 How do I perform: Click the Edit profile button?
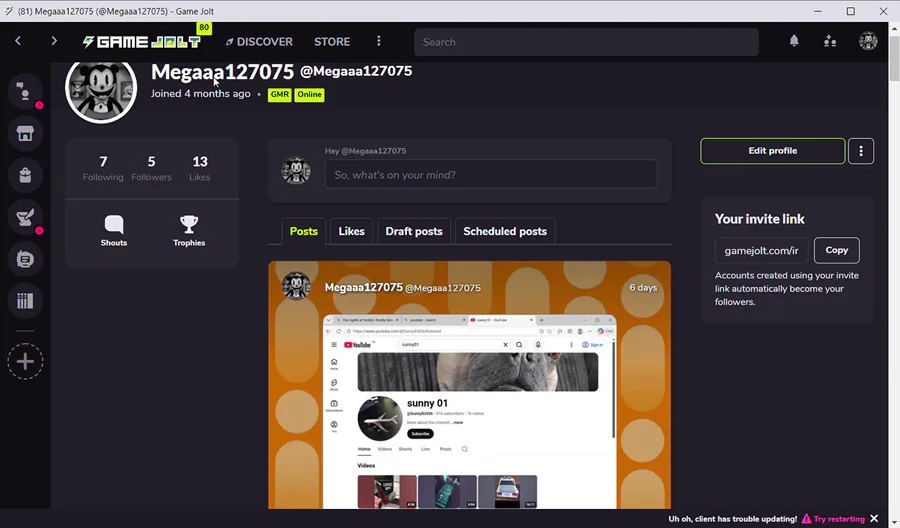tap(773, 151)
